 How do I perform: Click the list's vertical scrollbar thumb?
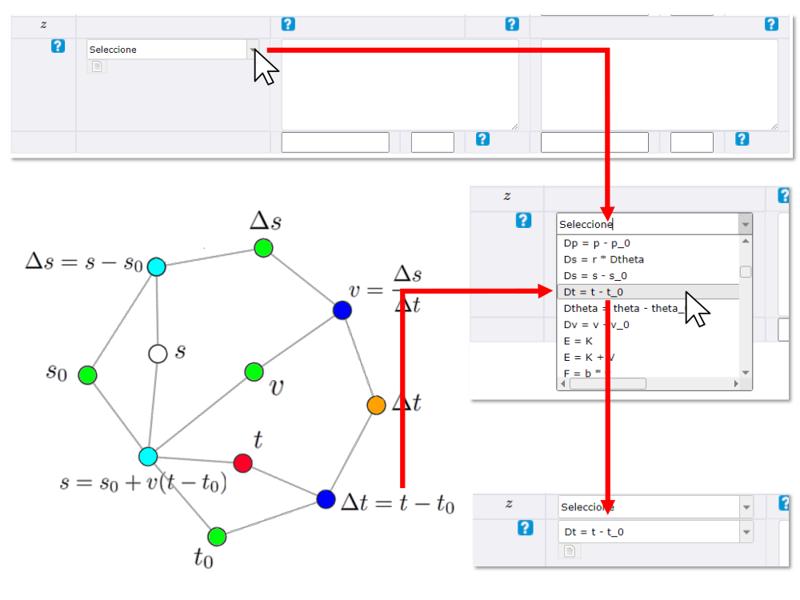[745, 272]
